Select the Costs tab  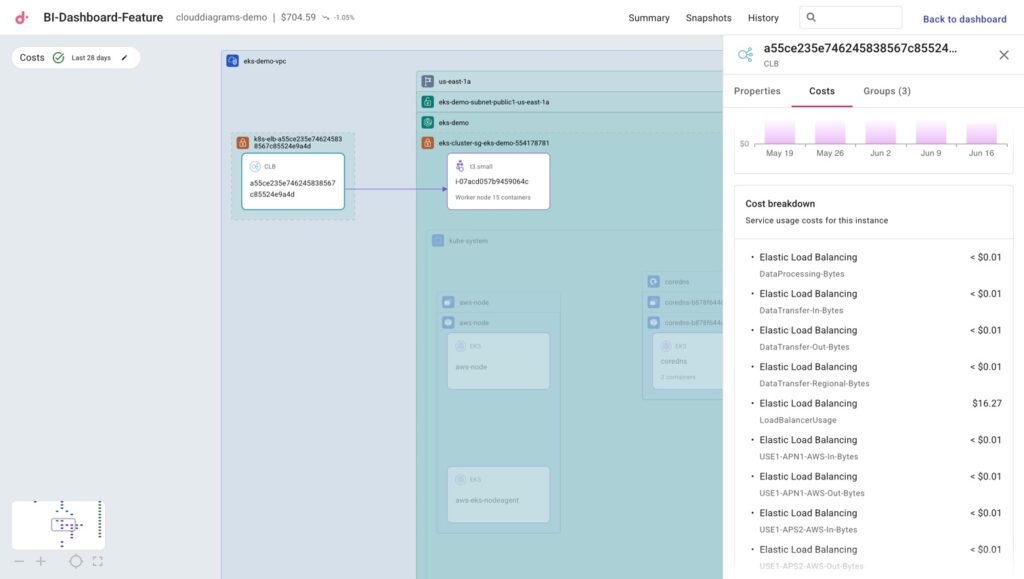(x=822, y=91)
